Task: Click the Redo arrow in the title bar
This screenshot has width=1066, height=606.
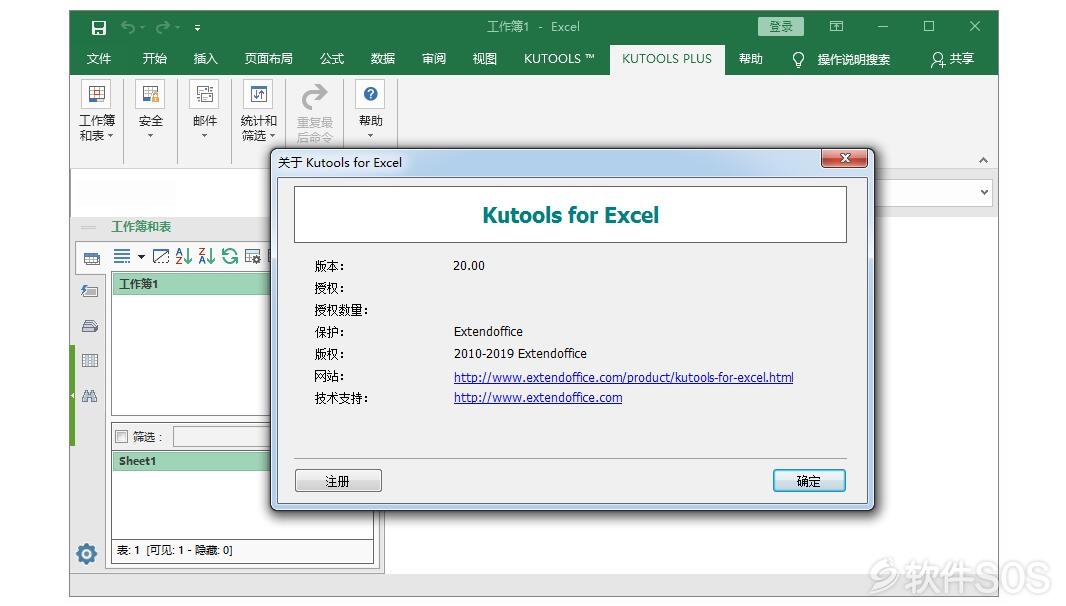Action: pyautogui.click(x=162, y=27)
